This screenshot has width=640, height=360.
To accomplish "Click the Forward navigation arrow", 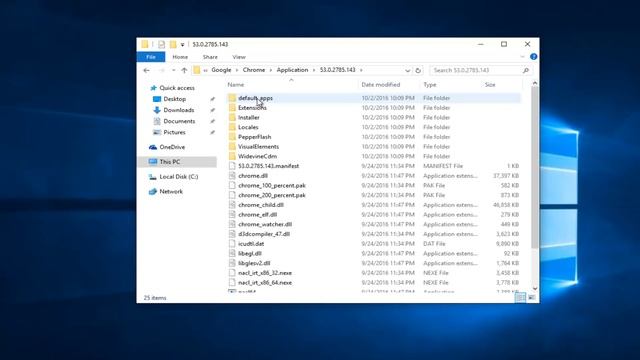I will point(162,70).
